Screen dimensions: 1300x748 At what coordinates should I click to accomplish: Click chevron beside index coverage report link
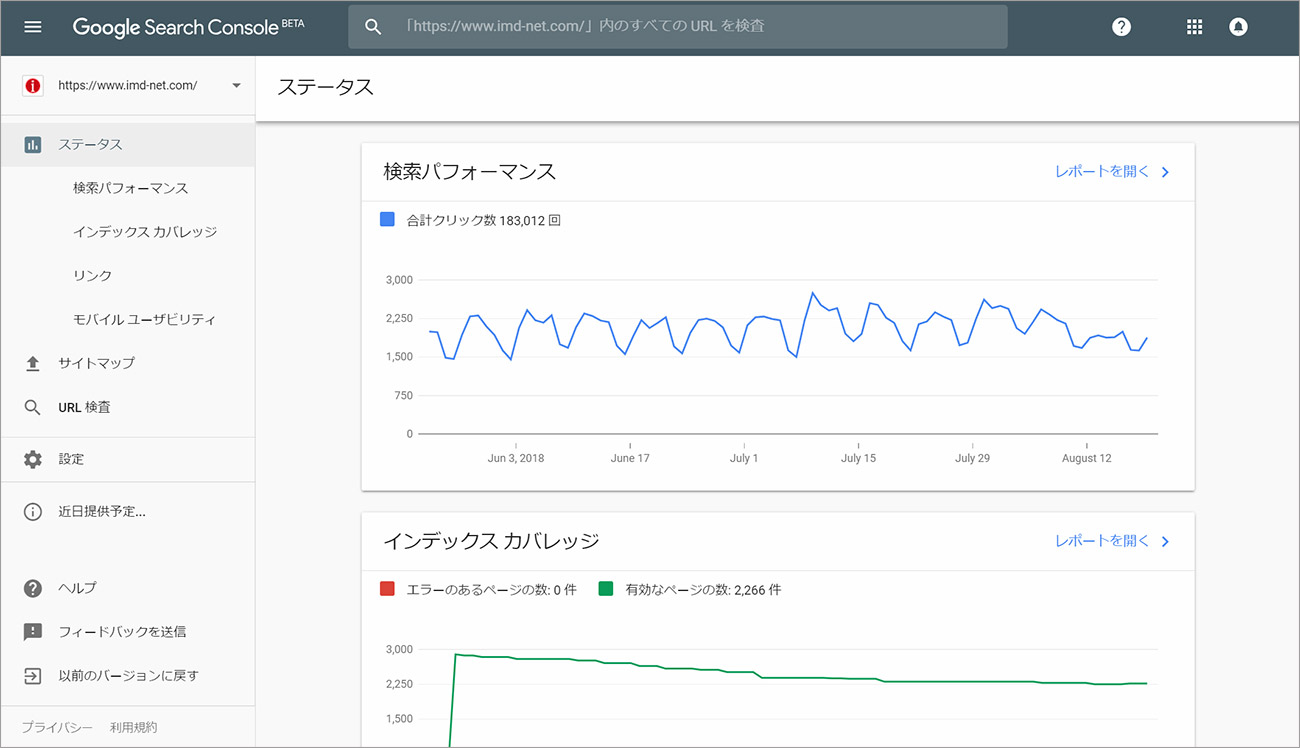pos(1165,541)
